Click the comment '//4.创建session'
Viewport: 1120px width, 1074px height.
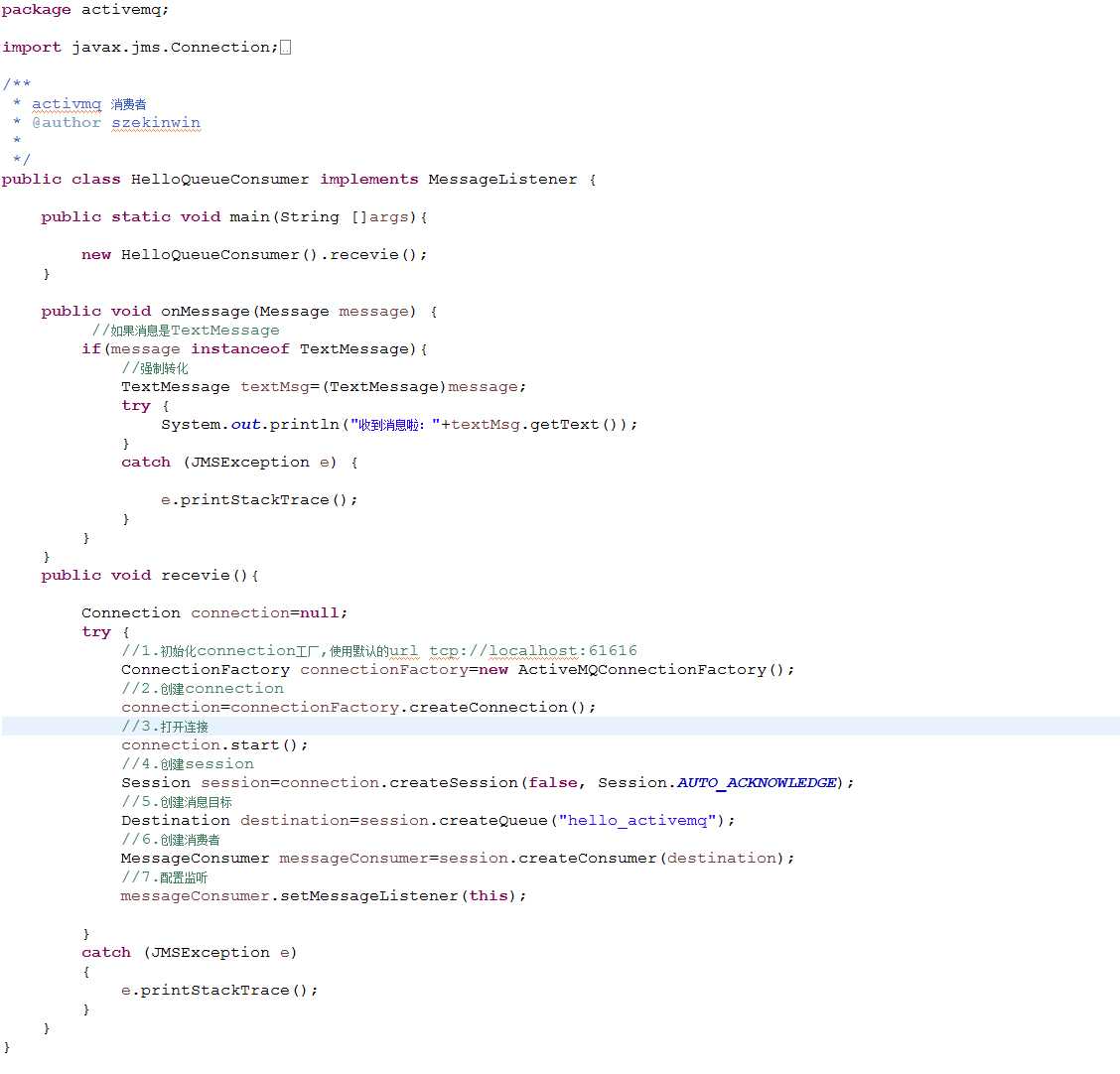tap(188, 764)
